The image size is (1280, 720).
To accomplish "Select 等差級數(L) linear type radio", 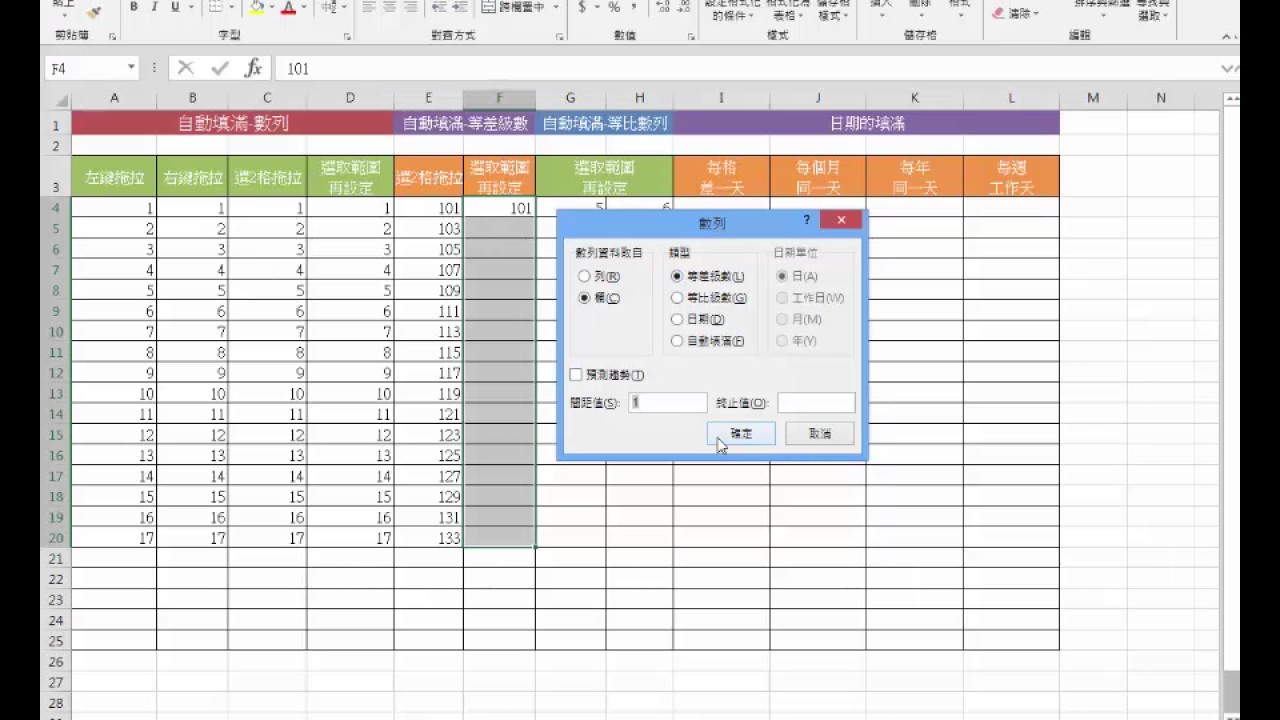I will pyautogui.click(x=677, y=277).
